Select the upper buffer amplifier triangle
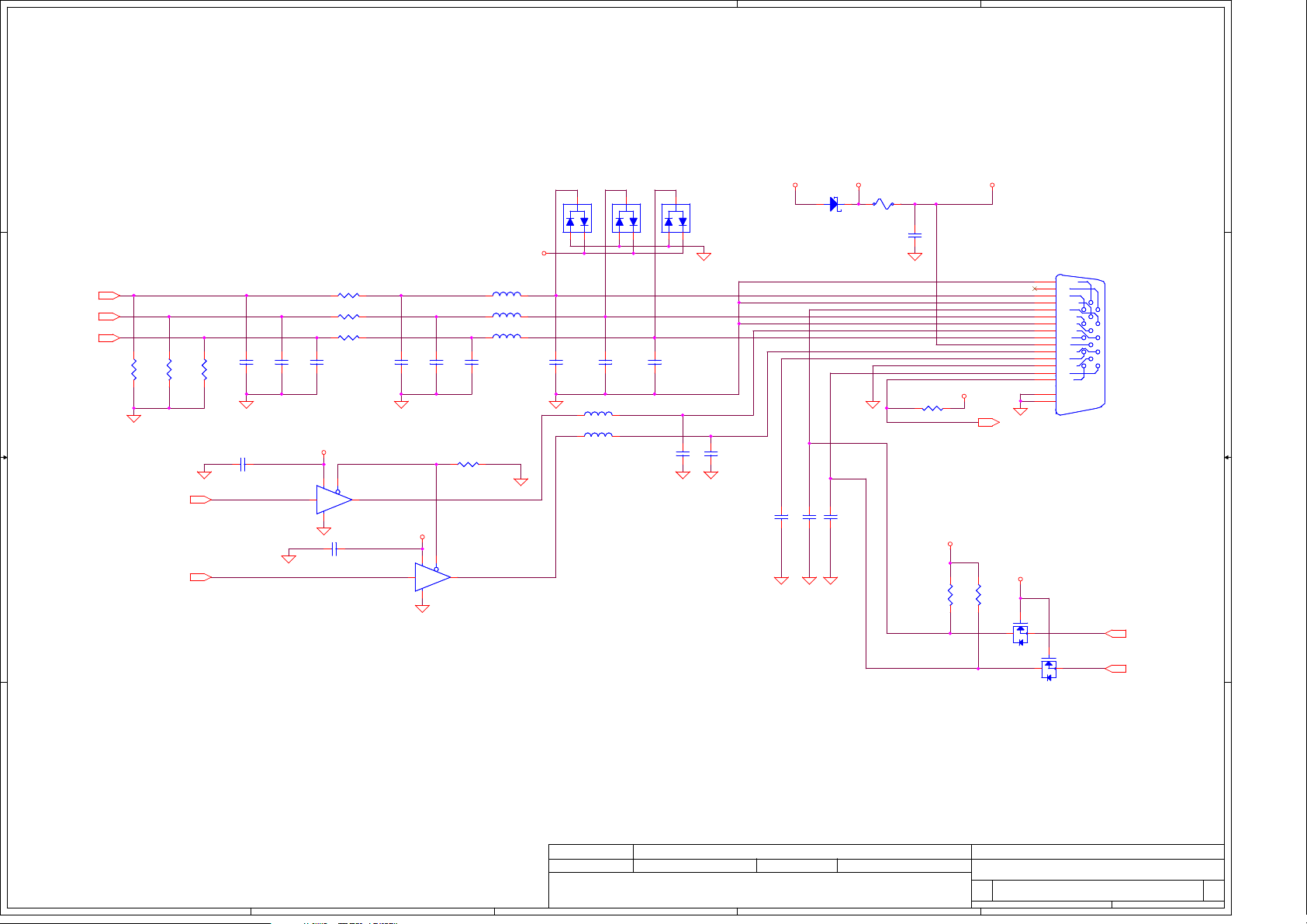This screenshot has width=1307, height=924. [x=334, y=500]
